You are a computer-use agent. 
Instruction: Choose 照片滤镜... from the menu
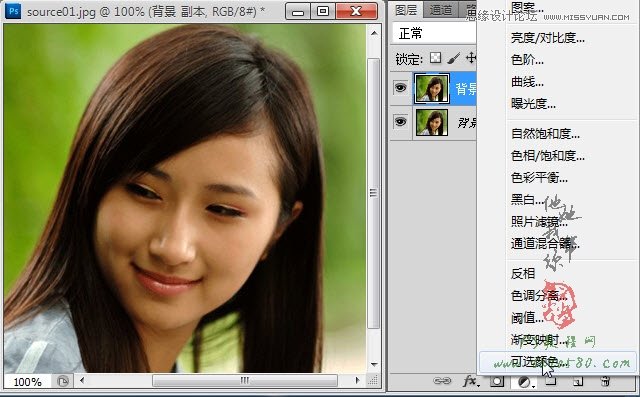coord(539,222)
